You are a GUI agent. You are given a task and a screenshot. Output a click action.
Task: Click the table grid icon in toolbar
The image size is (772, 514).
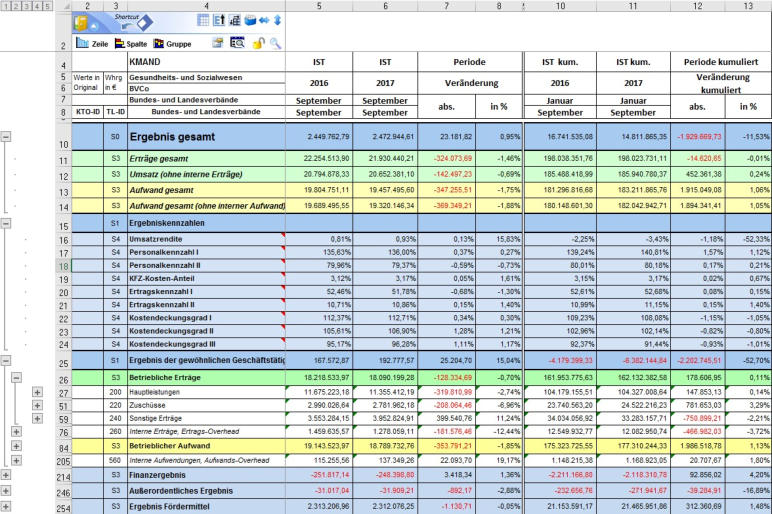(x=204, y=20)
